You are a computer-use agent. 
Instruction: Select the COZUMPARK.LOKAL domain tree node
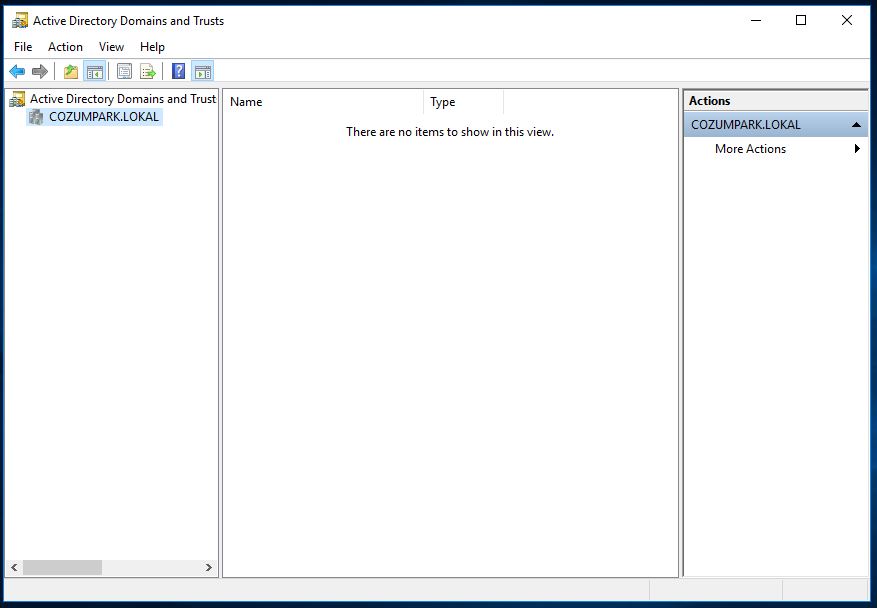[x=104, y=117]
